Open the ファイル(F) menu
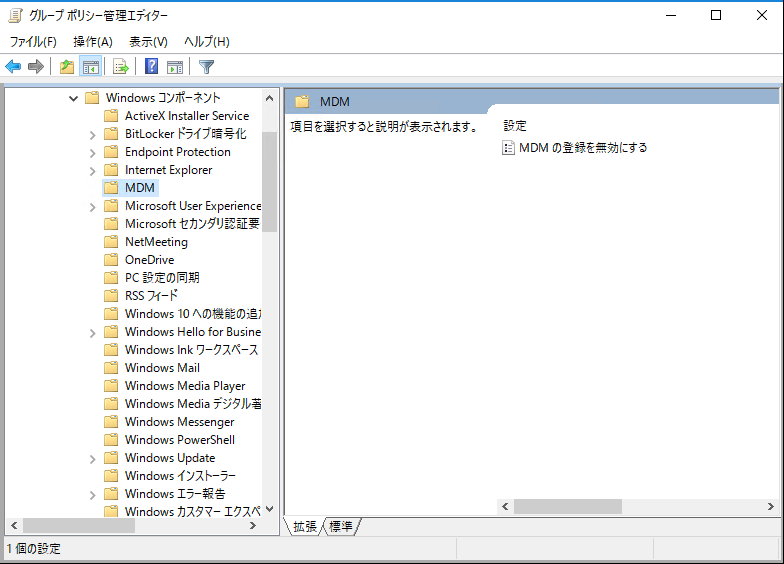Image resolution: width=784 pixels, height=564 pixels. (x=33, y=42)
